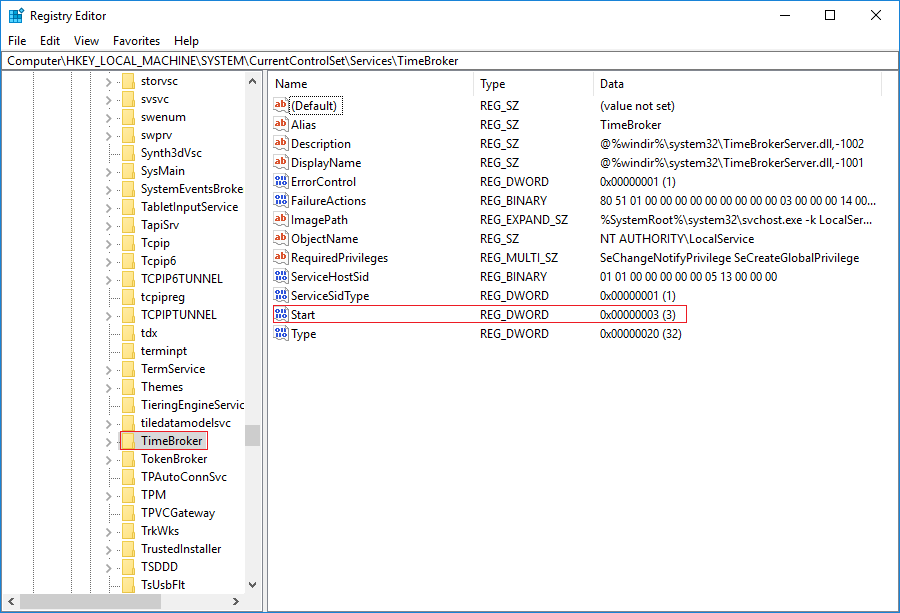
Task: Click the binary icon beside FailureActions
Action: pyautogui.click(x=281, y=201)
